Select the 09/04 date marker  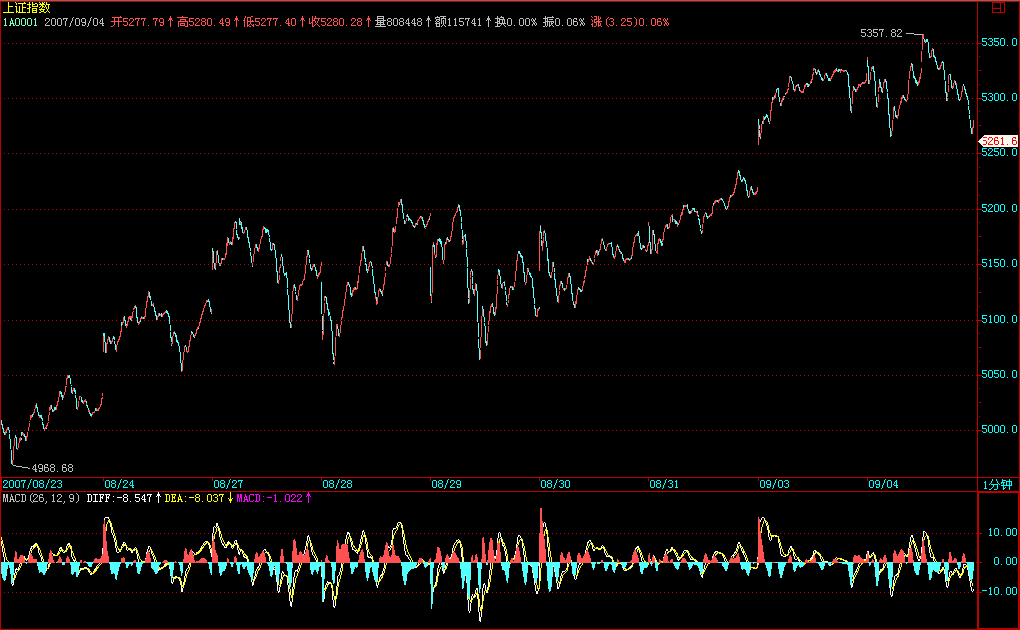coord(883,483)
